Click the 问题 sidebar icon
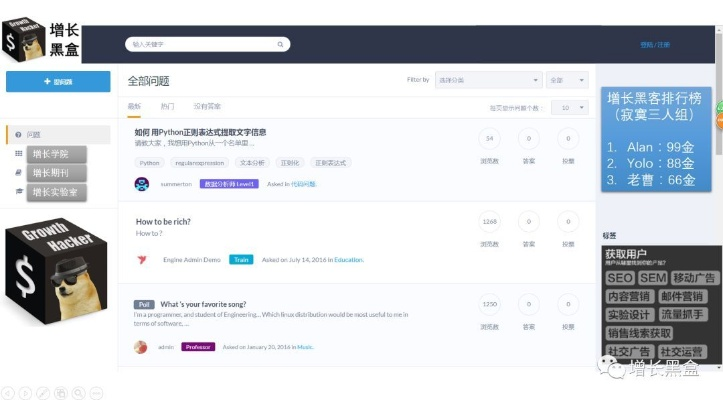Image resolution: width=723 pixels, height=400 pixels. pos(18,134)
